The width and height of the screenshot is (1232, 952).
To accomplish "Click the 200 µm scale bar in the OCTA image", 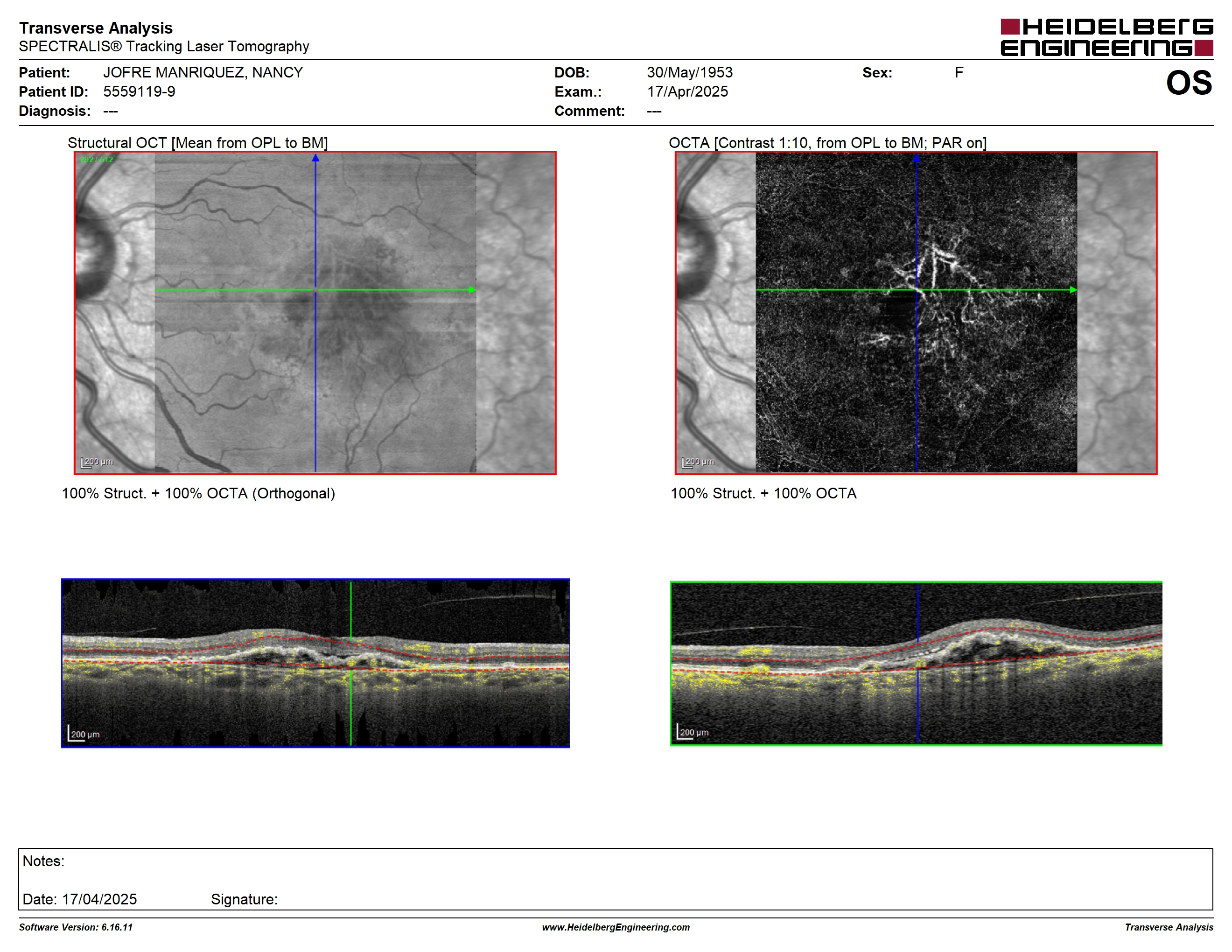I will pyautogui.click(x=698, y=462).
